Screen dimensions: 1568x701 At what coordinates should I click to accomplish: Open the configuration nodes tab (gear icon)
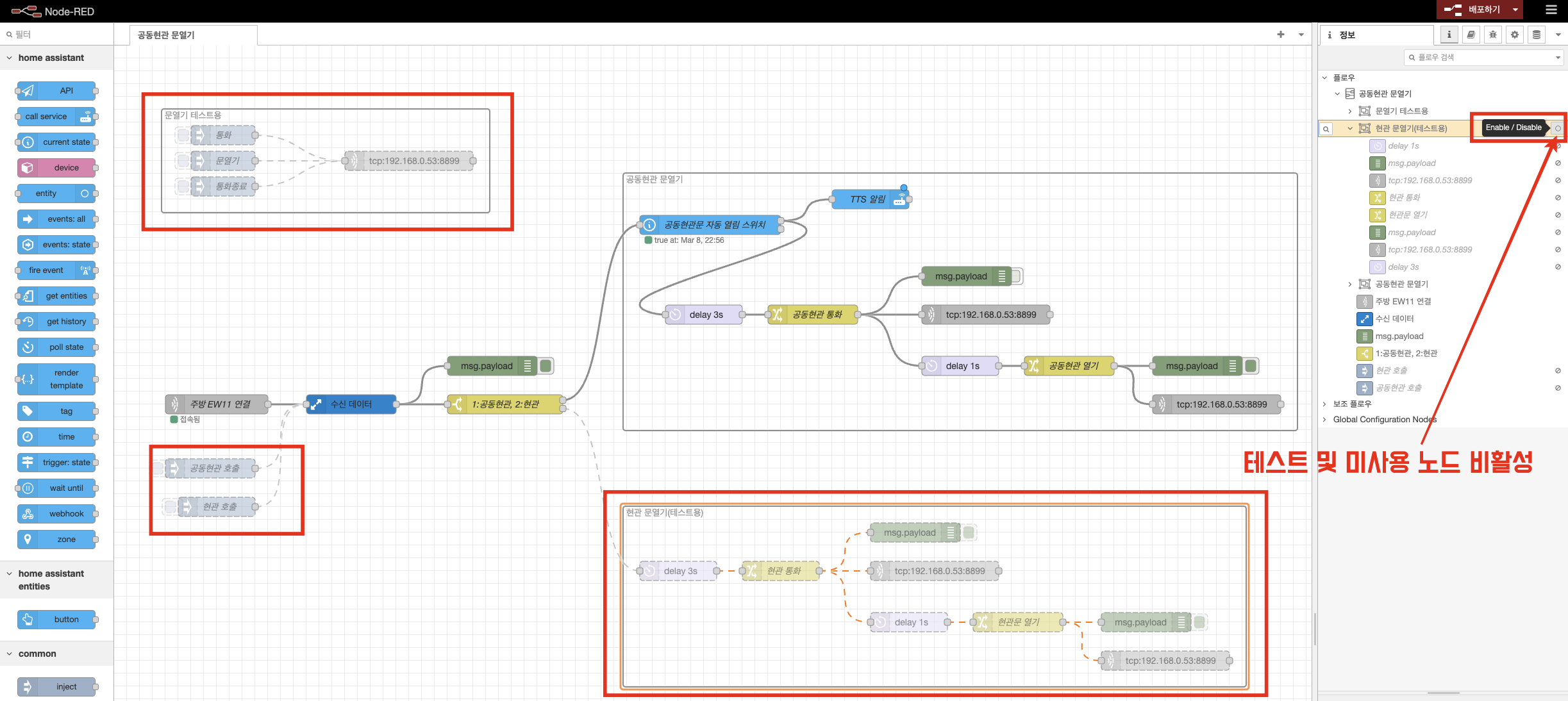pos(1514,35)
